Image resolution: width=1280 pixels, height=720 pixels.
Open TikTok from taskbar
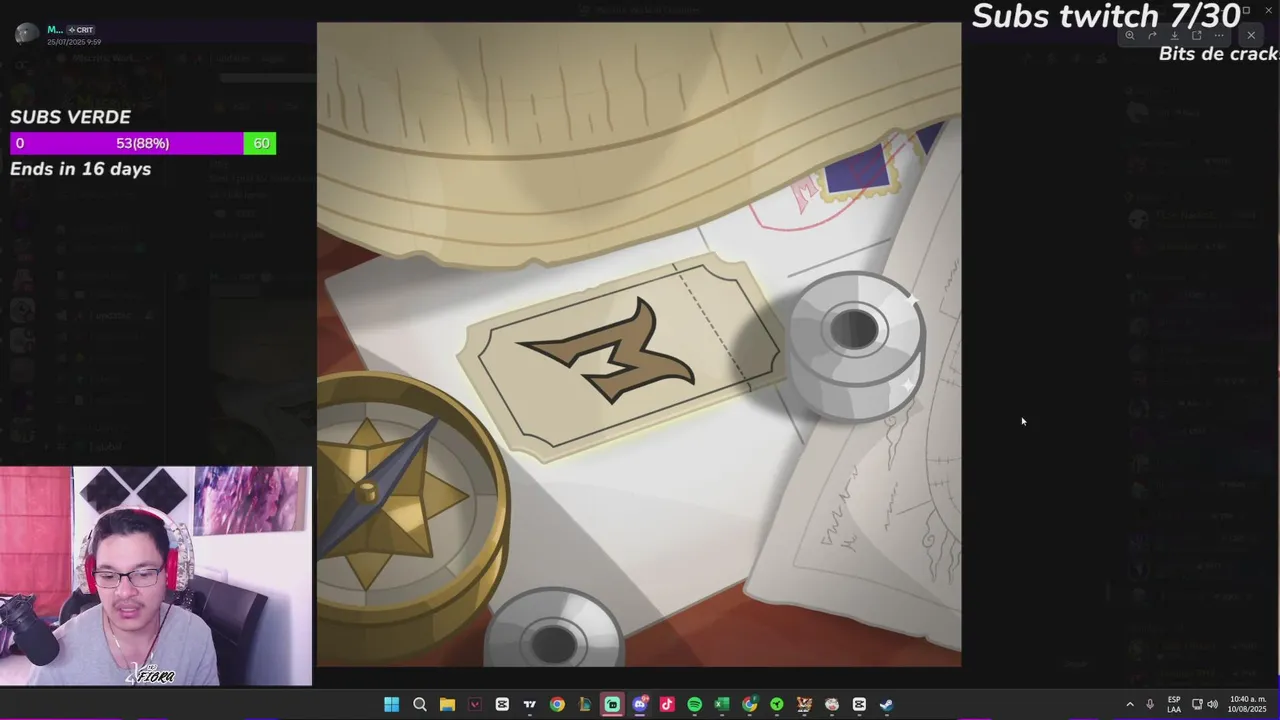[667, 705]
